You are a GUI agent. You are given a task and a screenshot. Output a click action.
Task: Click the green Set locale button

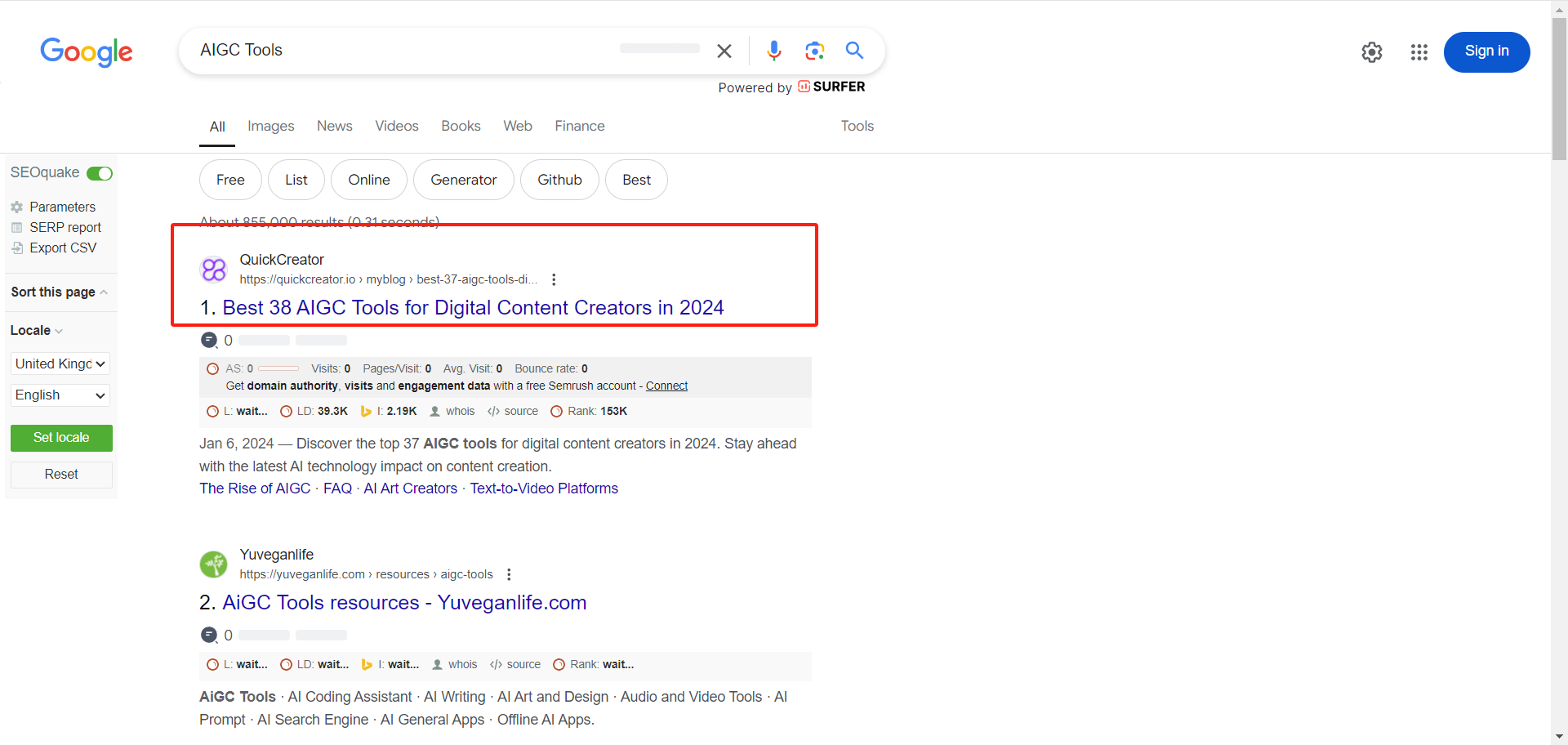pos(61,438)
